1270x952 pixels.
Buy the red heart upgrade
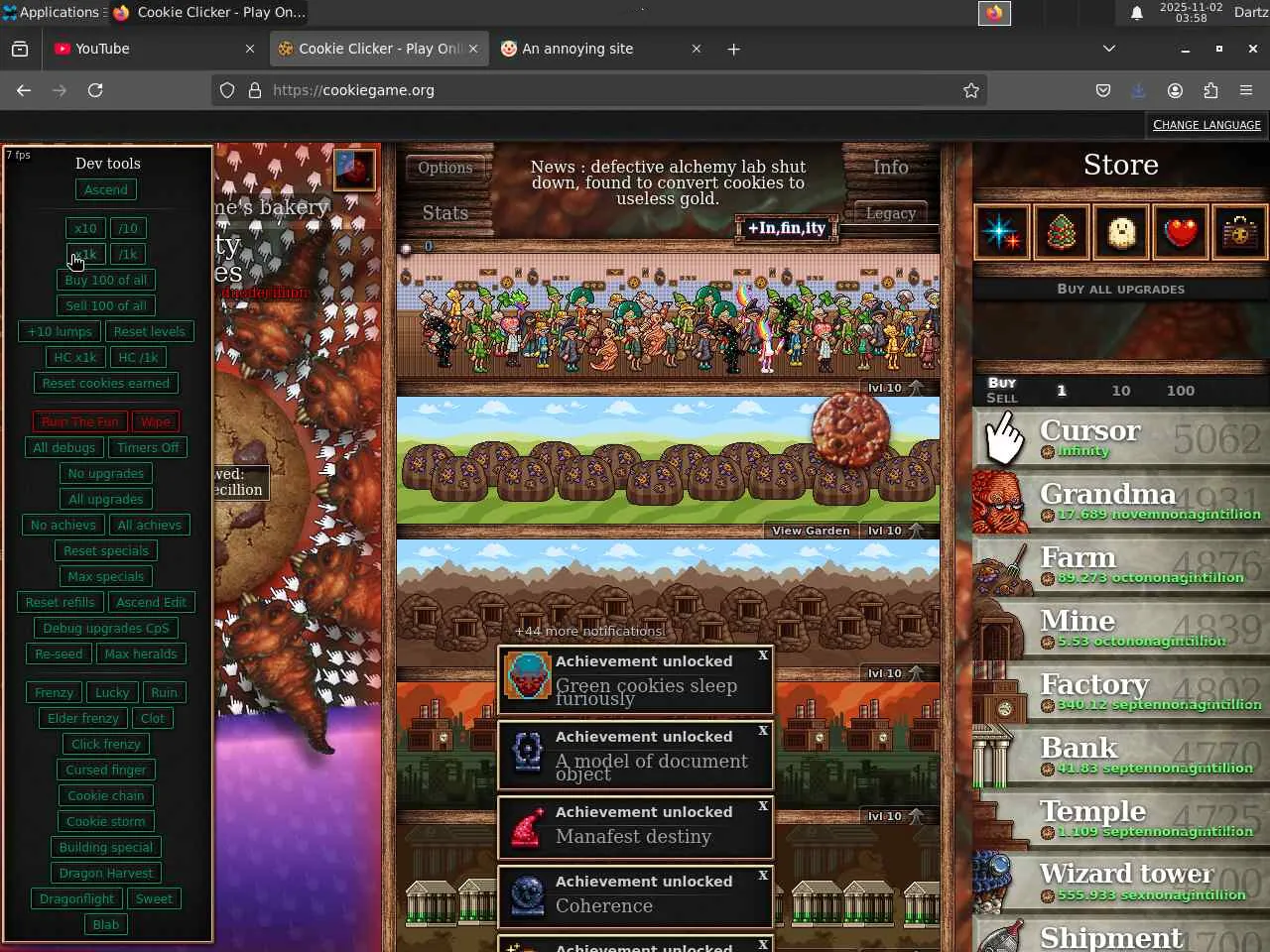1181,232
